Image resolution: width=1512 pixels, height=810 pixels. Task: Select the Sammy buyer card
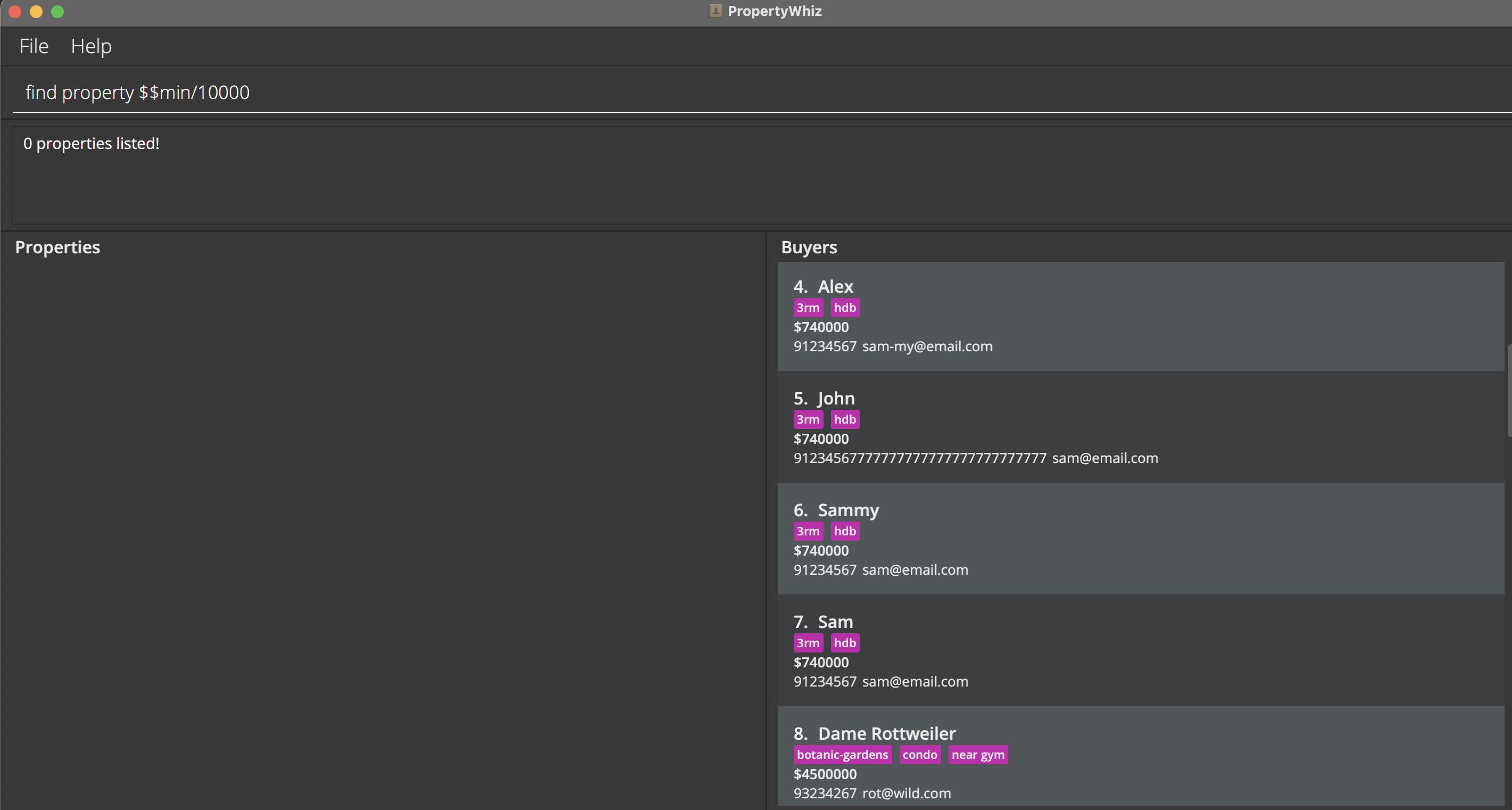click(1140, 538)
